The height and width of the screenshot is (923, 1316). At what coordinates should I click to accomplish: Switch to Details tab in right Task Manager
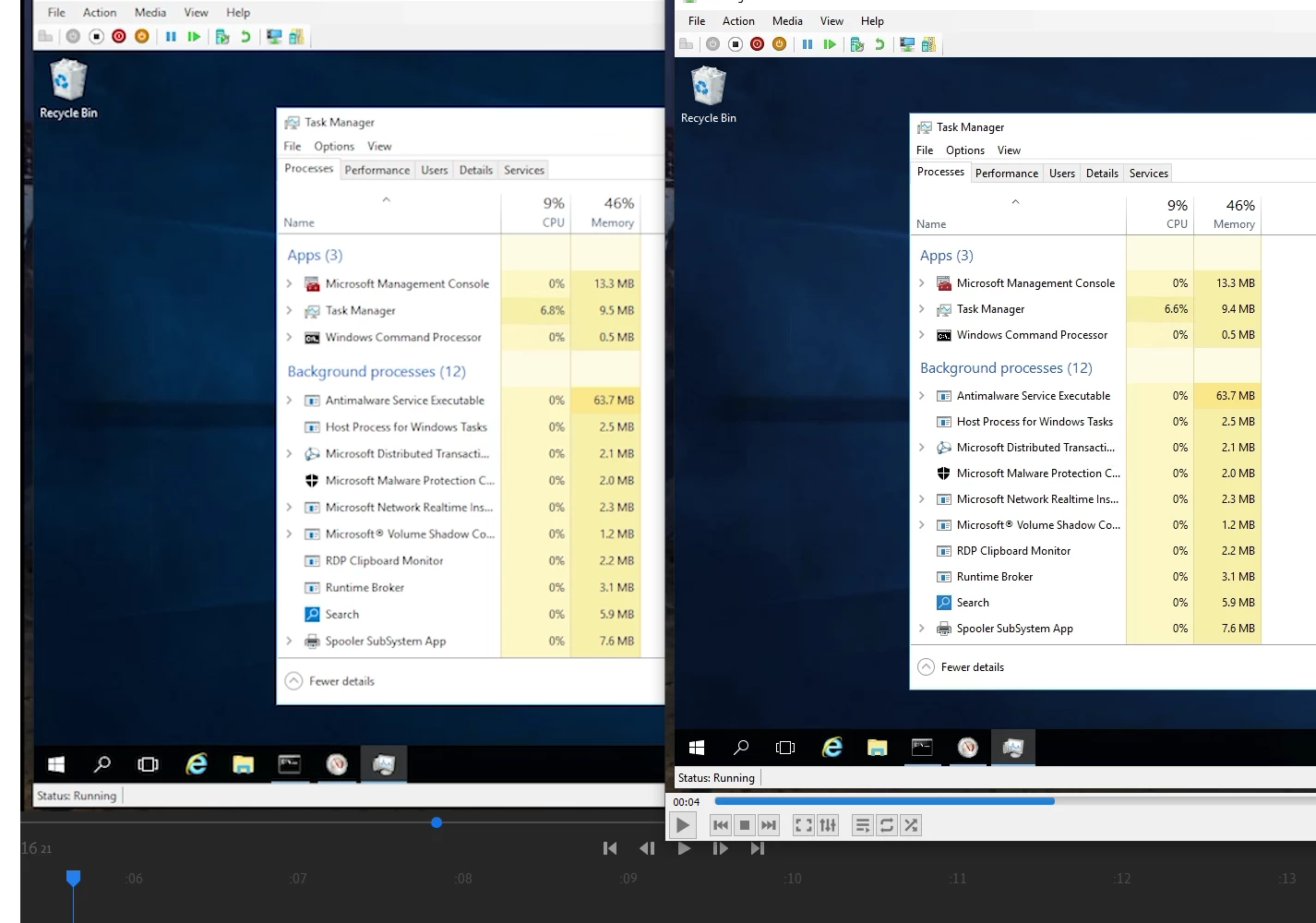pyautogui.click(x=1102, y=174)
